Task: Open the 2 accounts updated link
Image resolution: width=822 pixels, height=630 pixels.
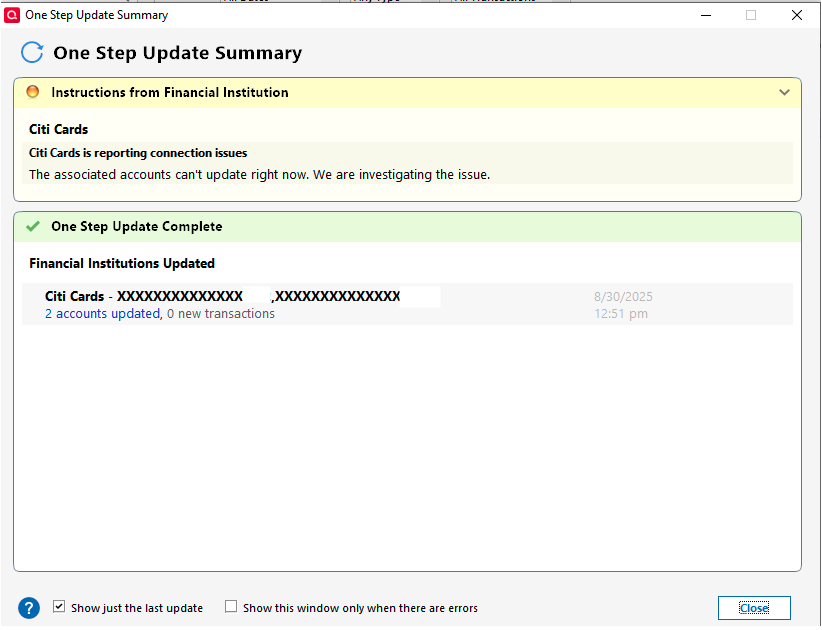Action: click(103, 313)
